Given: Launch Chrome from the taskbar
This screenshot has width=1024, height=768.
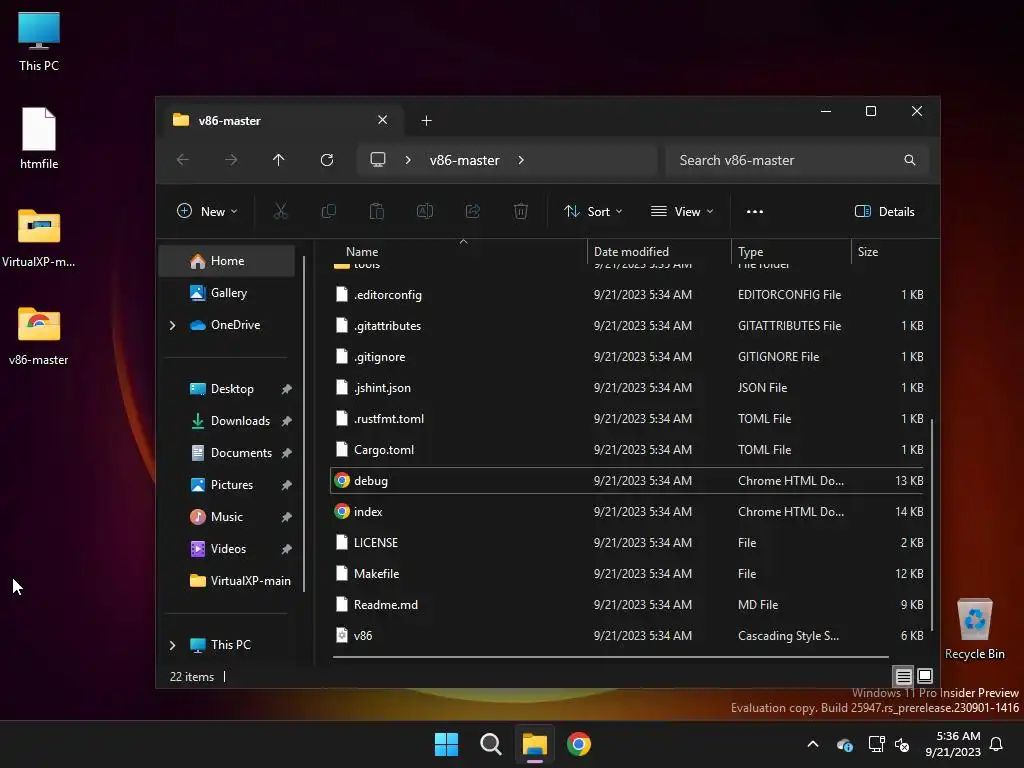Looking at the screenshot, I should tap(579, 744).
